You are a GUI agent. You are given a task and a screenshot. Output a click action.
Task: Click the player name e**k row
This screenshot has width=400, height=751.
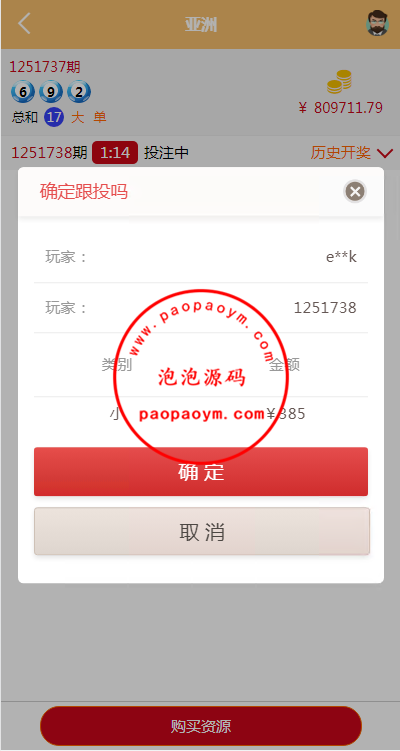click(x=201, y=257)
